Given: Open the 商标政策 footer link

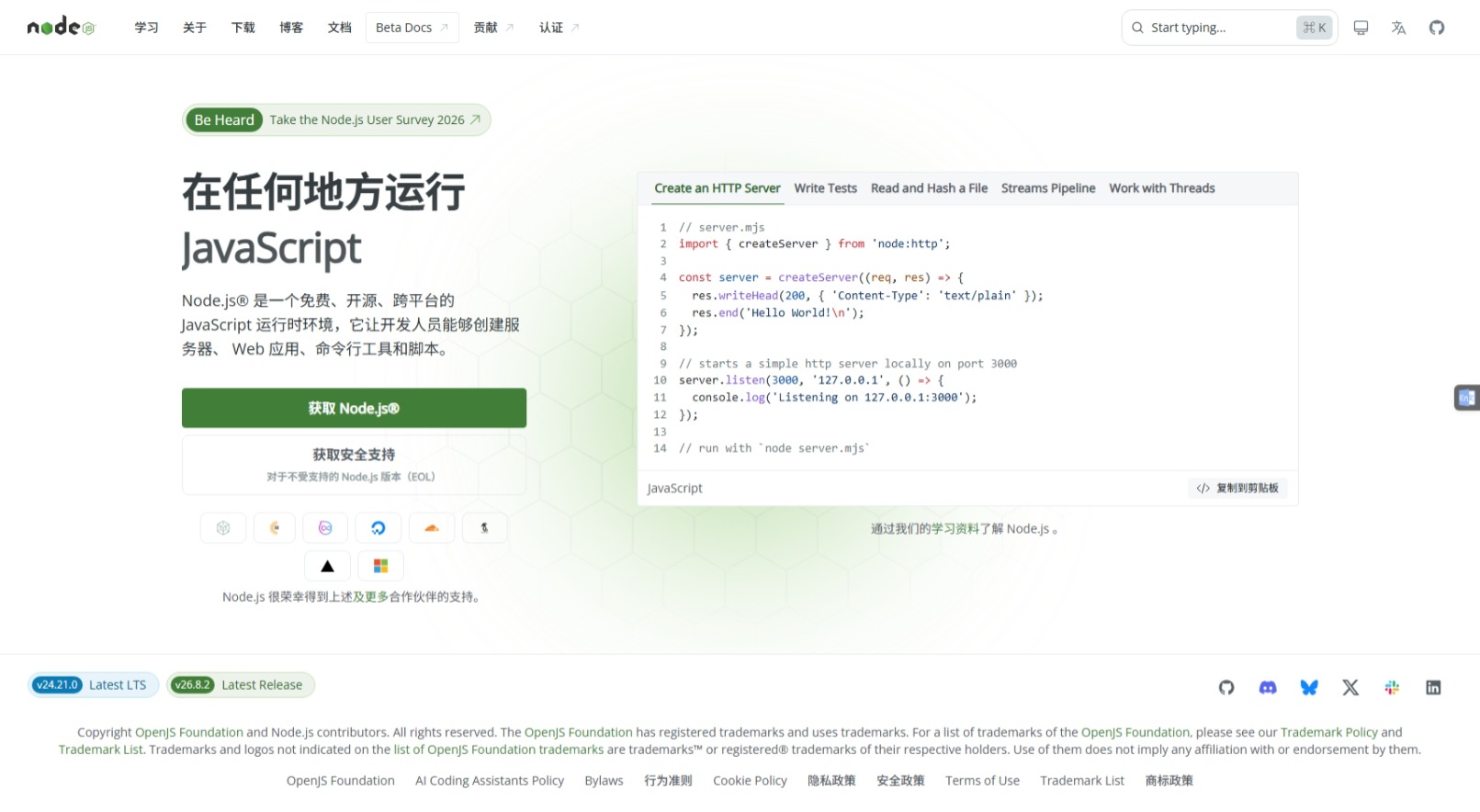Looking at the screenshot, I should (x=1169, y=781).
